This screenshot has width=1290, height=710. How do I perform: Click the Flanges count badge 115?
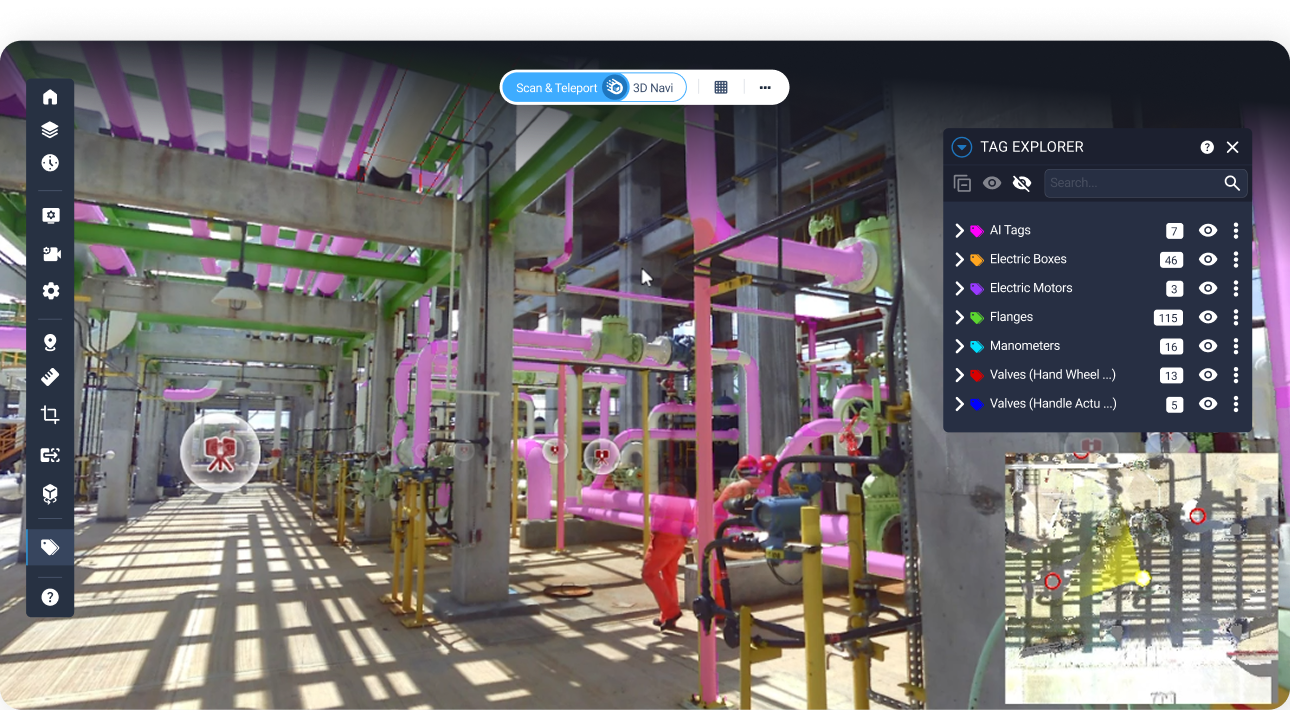(1168, 318)
